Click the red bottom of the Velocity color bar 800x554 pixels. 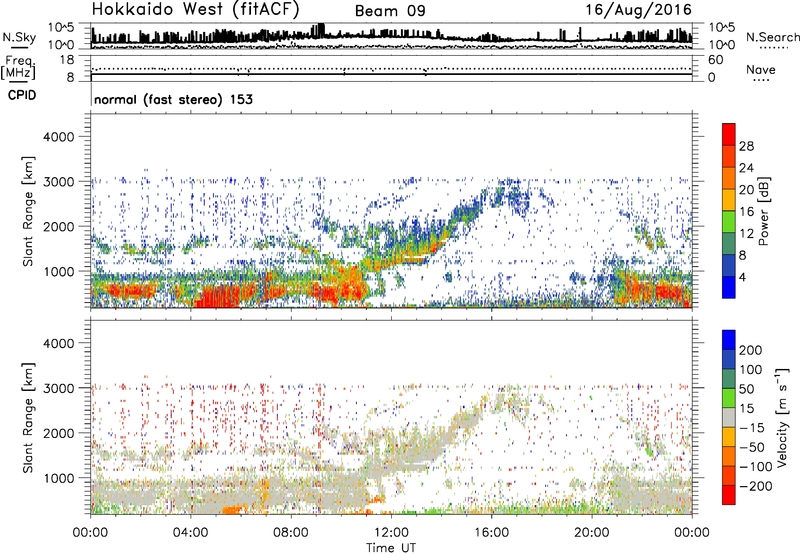tap(729, 495)
